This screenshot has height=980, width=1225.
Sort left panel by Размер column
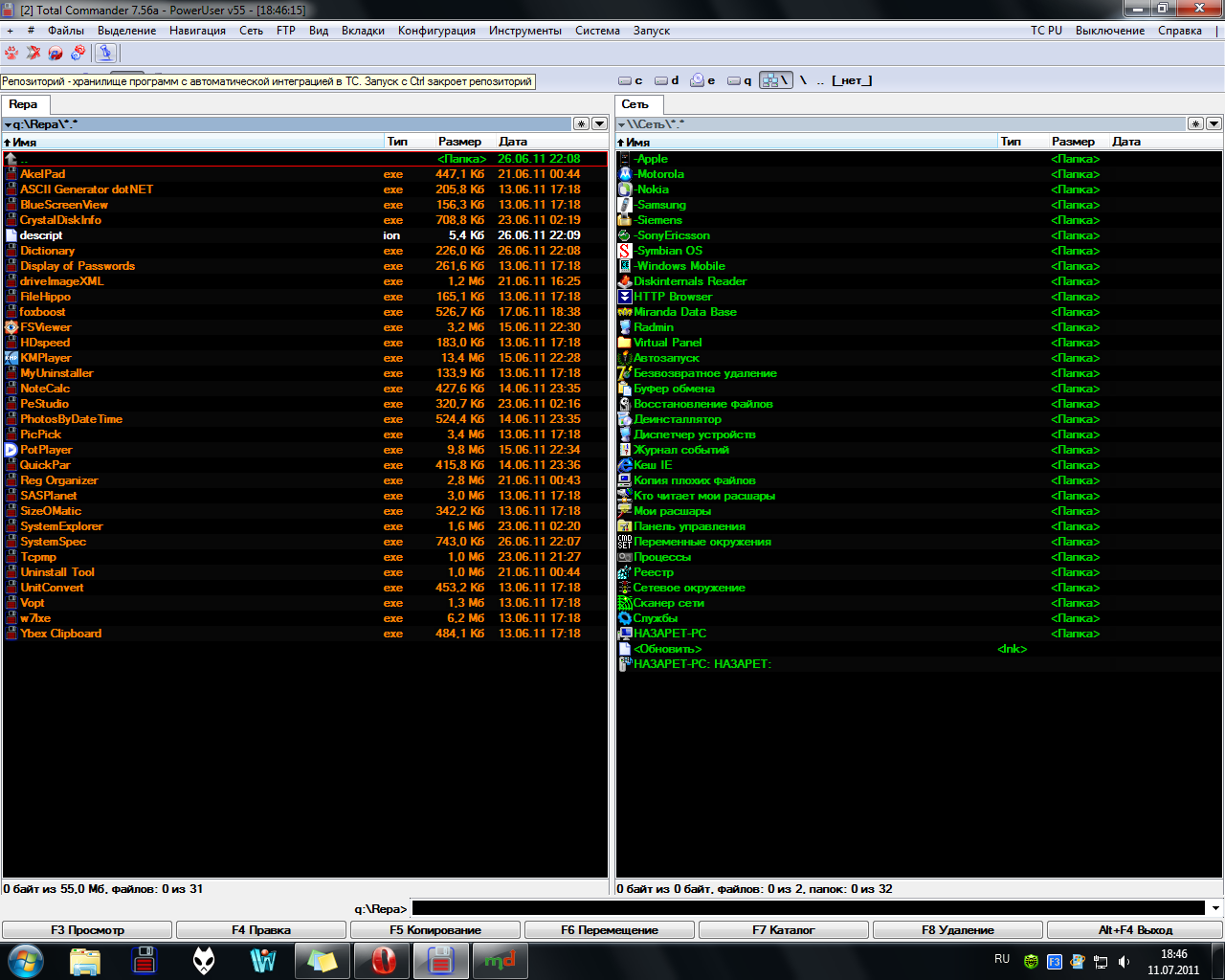pos(459,142)
